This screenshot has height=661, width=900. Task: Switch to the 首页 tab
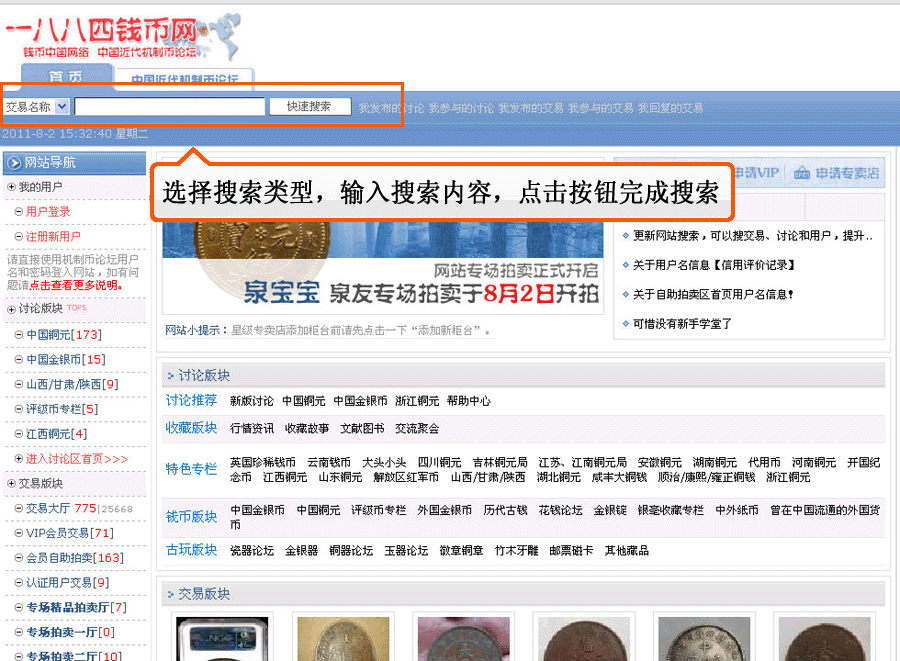[x=65, y=78]
